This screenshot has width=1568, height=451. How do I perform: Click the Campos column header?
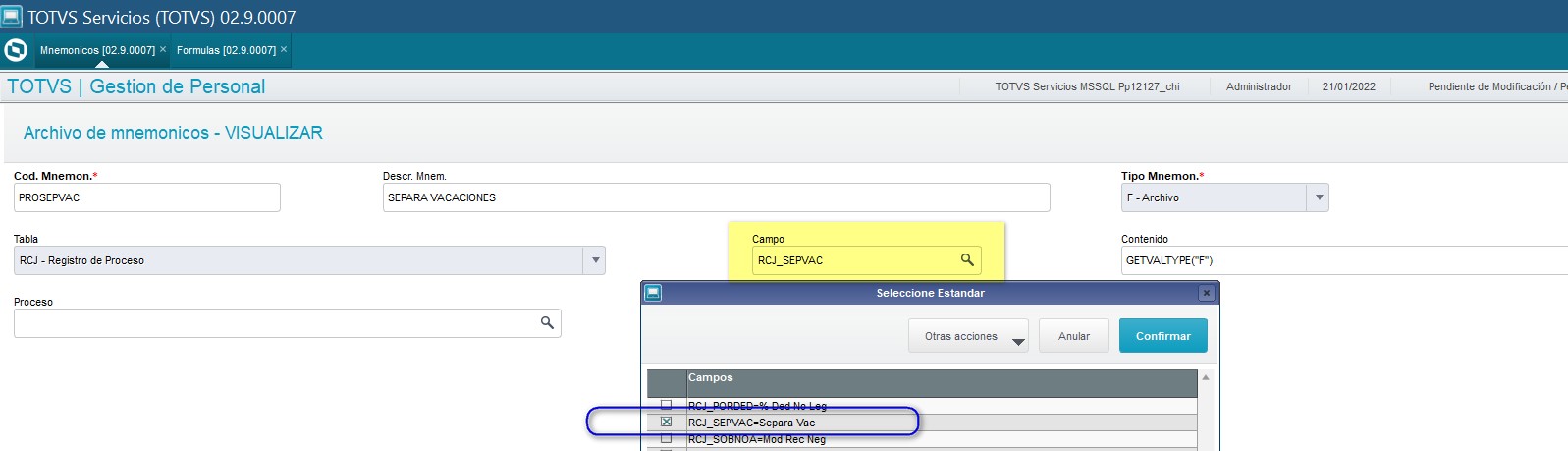pos(941,383)
